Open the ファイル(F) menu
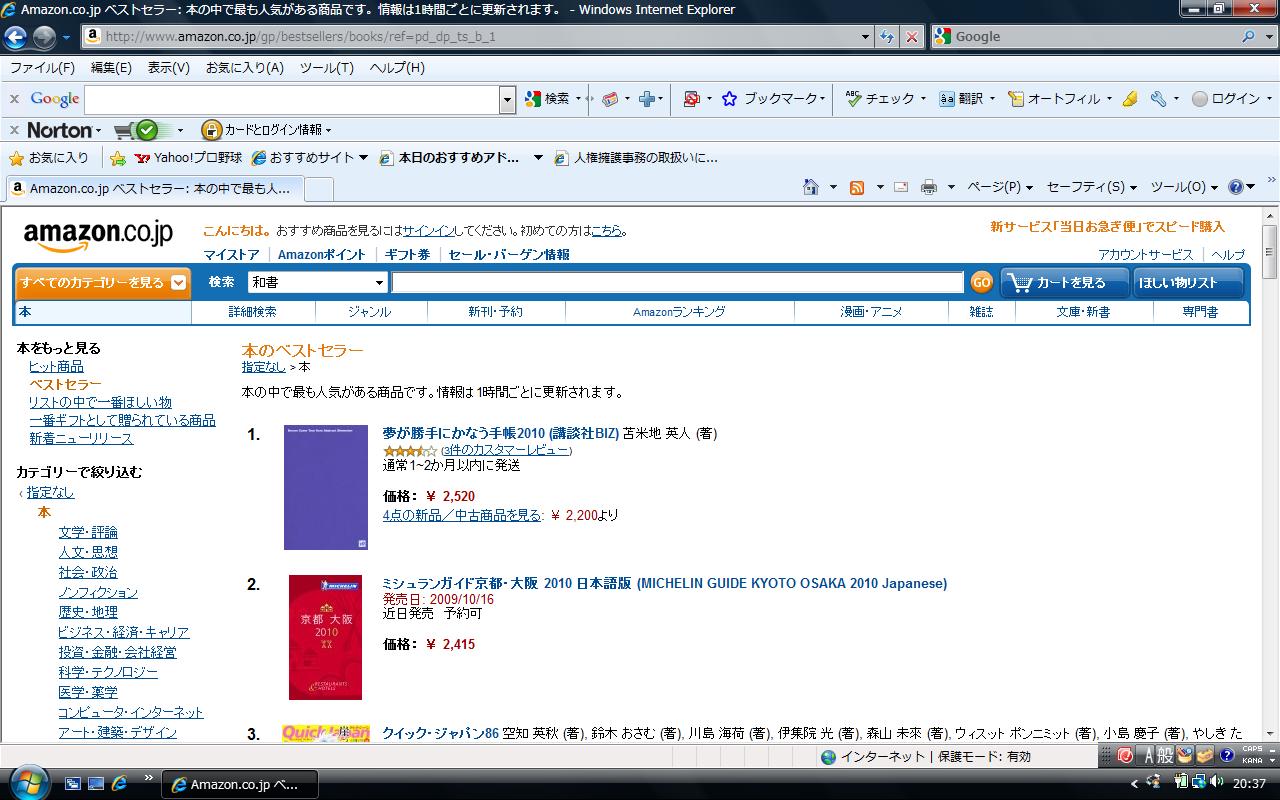Image resolution: width=1280 pixels, height=800 pixels. pos(42,68)
